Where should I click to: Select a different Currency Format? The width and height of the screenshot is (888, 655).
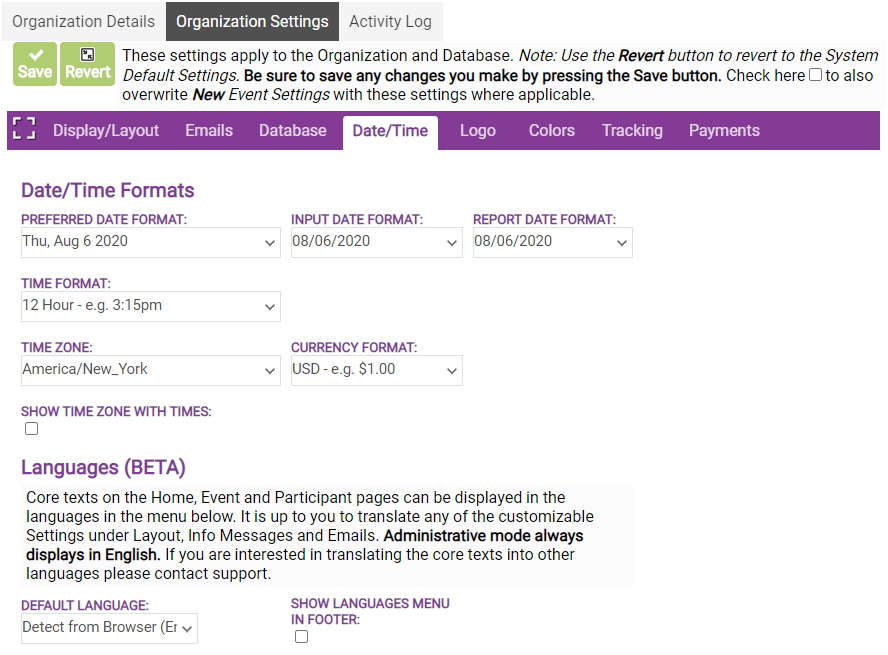[x=376, y=370]
